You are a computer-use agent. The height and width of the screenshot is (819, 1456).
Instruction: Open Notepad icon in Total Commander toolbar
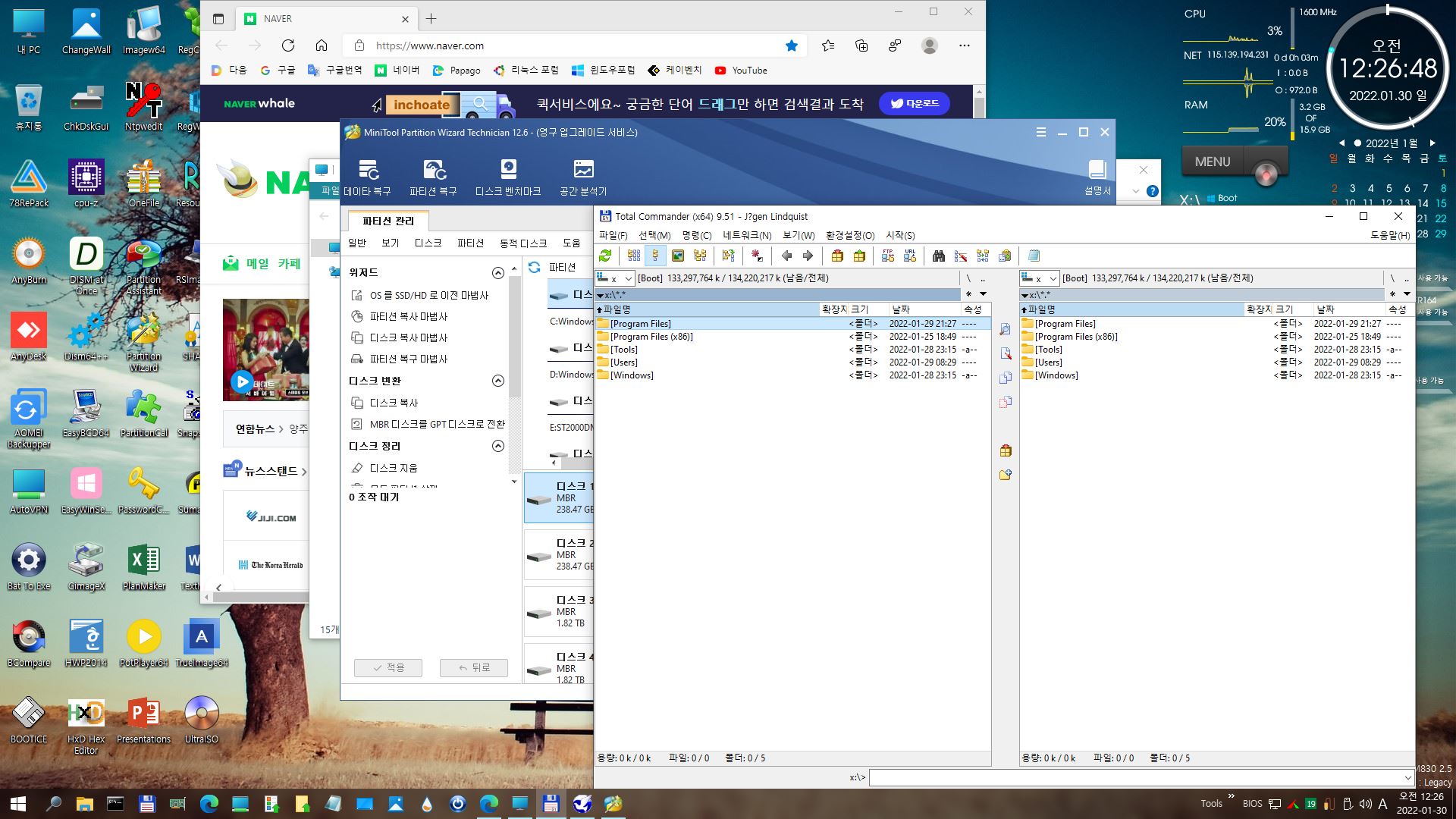1034,256
